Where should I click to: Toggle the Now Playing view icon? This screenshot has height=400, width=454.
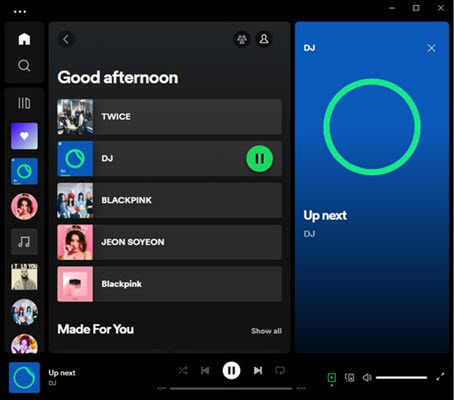click(332, 378)
